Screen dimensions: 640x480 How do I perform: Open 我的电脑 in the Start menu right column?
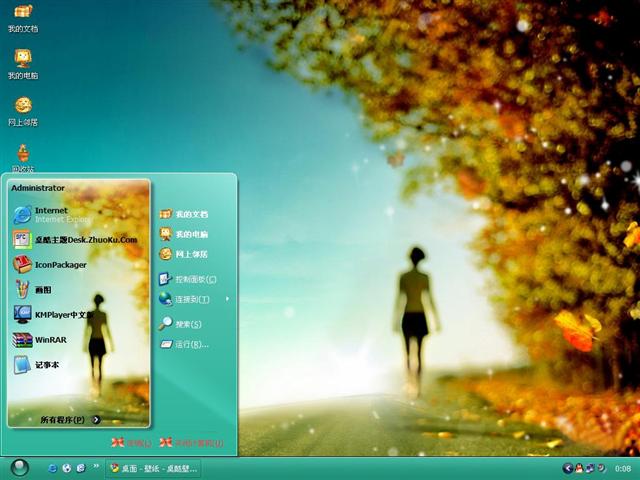[184, 234]
